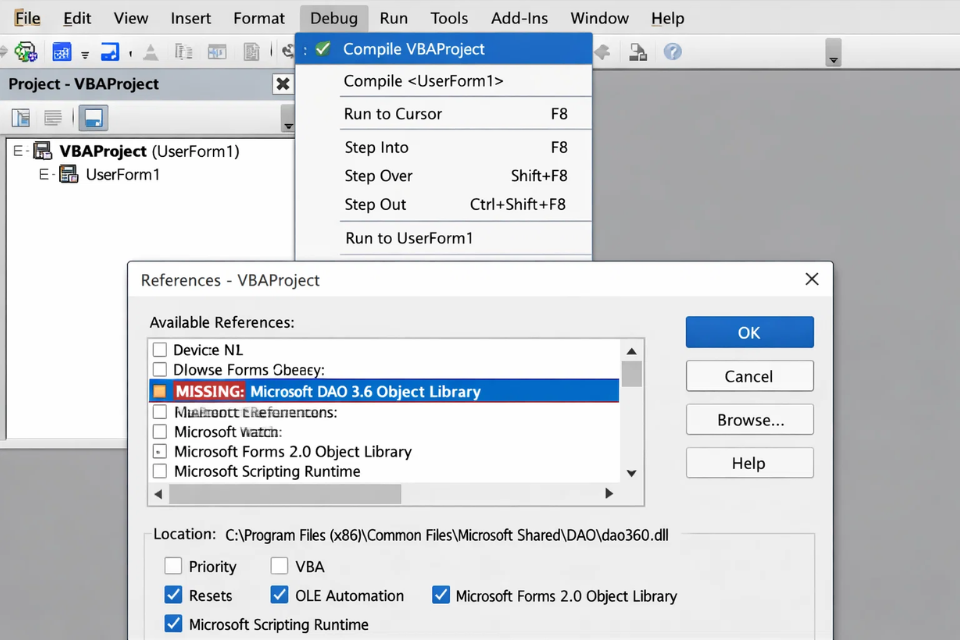The width and height of the screenshot is (960, 640).
Task: Click the blue Save toolbar icon
Action: (x=110, y=52)
